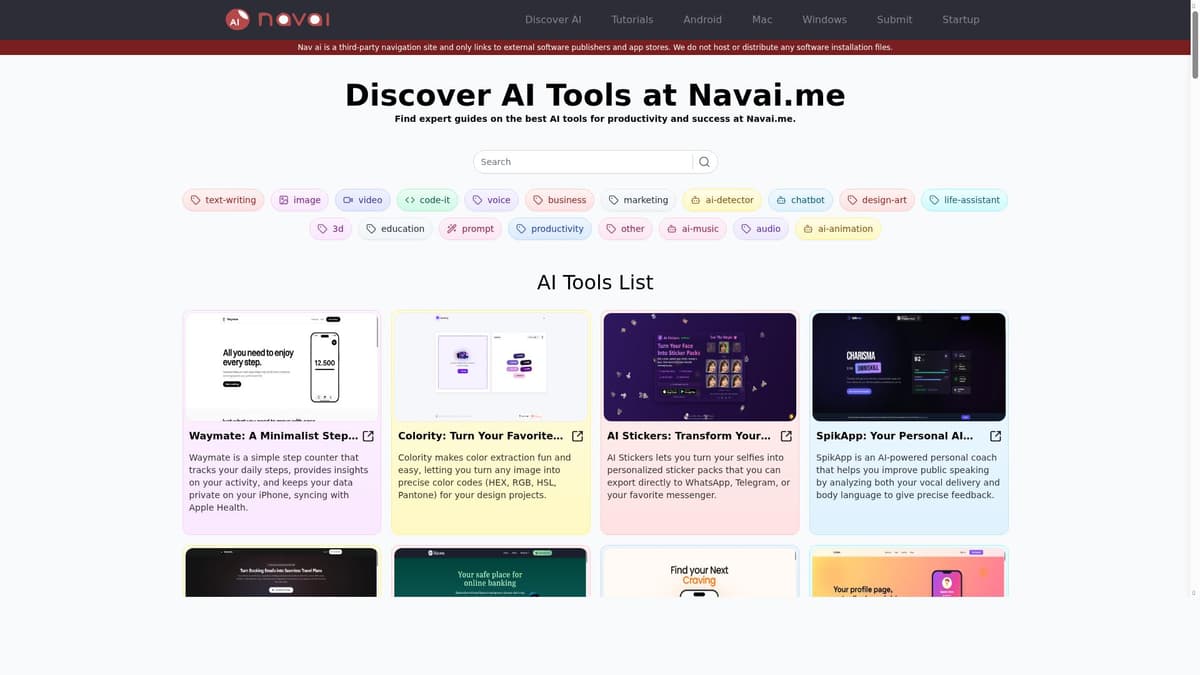Enable the chatbot category filter

[x=801, y=199]
